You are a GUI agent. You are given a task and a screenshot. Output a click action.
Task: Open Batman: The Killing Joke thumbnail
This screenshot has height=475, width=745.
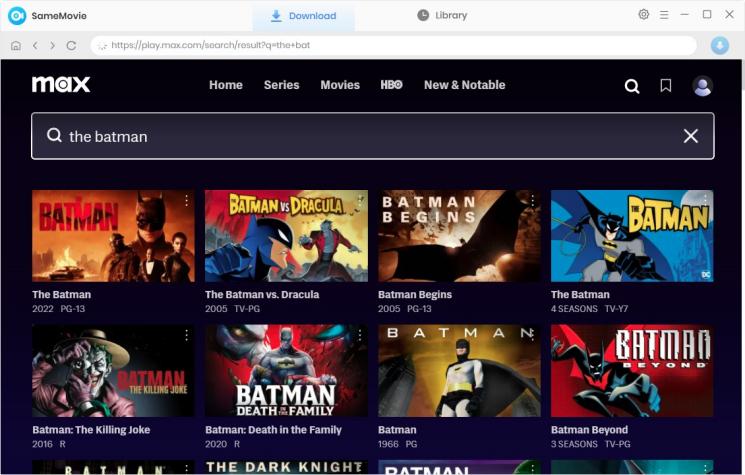pos(113,370)
